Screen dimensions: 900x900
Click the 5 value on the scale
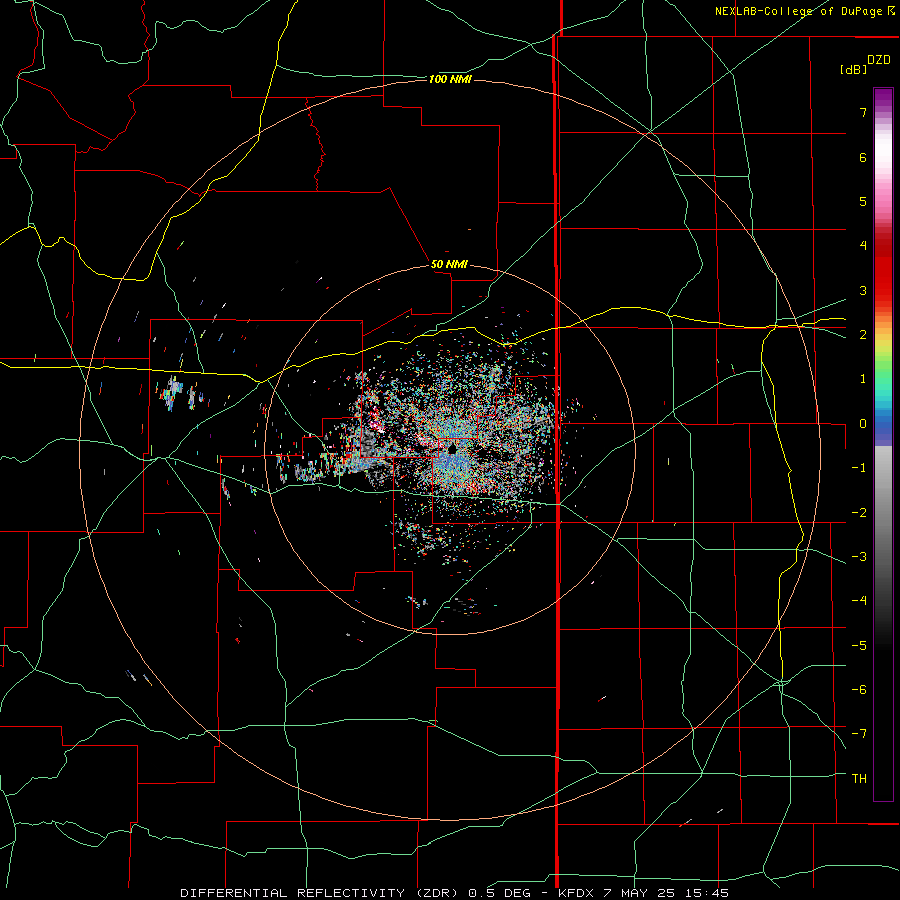click(x=863, y=201)
